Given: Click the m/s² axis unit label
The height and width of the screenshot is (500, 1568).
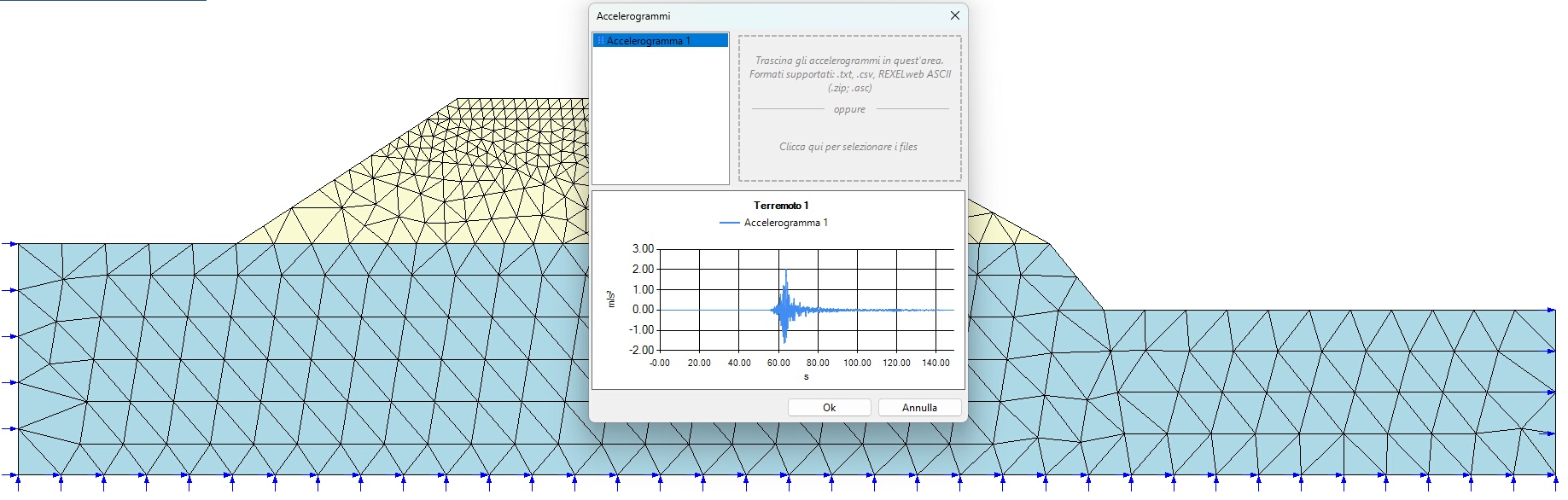Looking at the screenshot, I should [611, 299].
